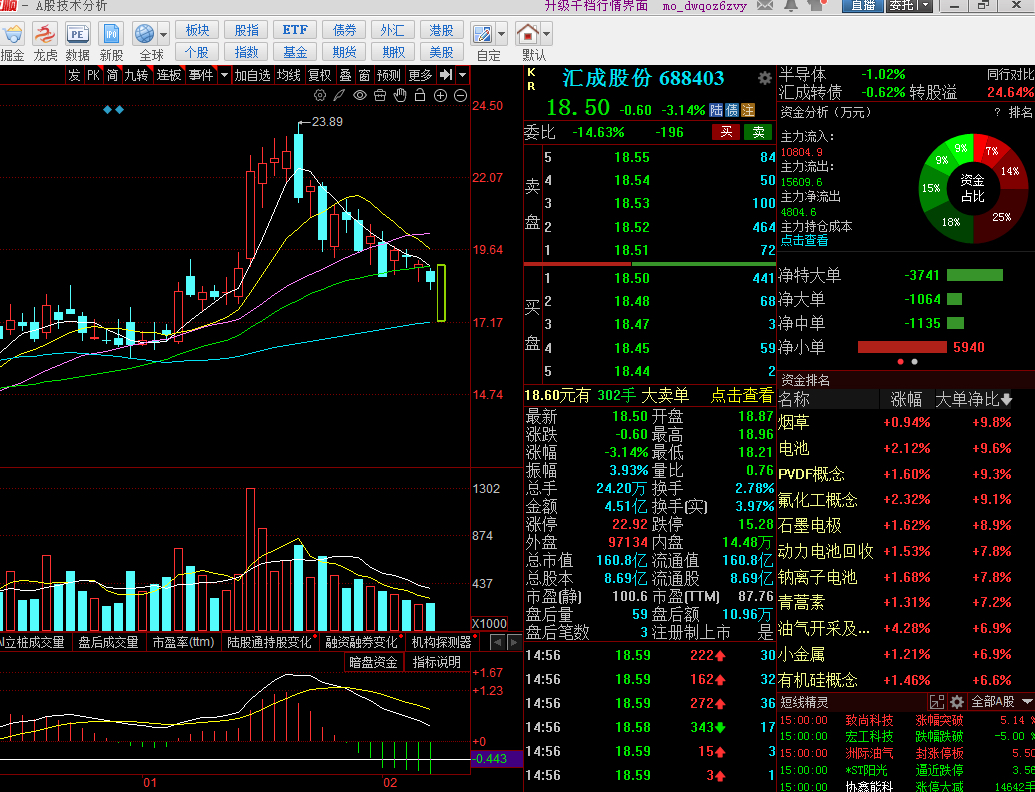Switch to 机构探测器 tab

click(x=441, y=642)
